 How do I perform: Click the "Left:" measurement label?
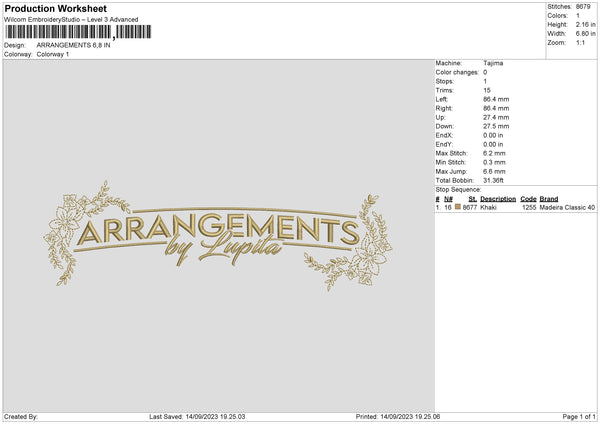(441, 99)
